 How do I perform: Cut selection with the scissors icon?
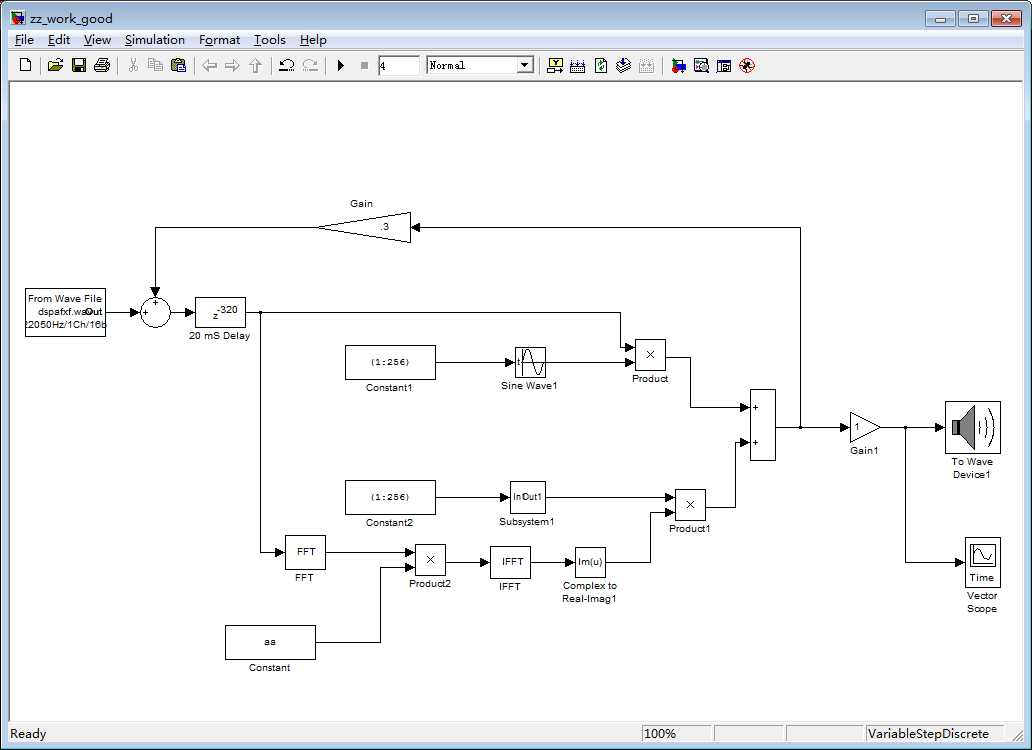pyautogui.click(x=133, y=65)
